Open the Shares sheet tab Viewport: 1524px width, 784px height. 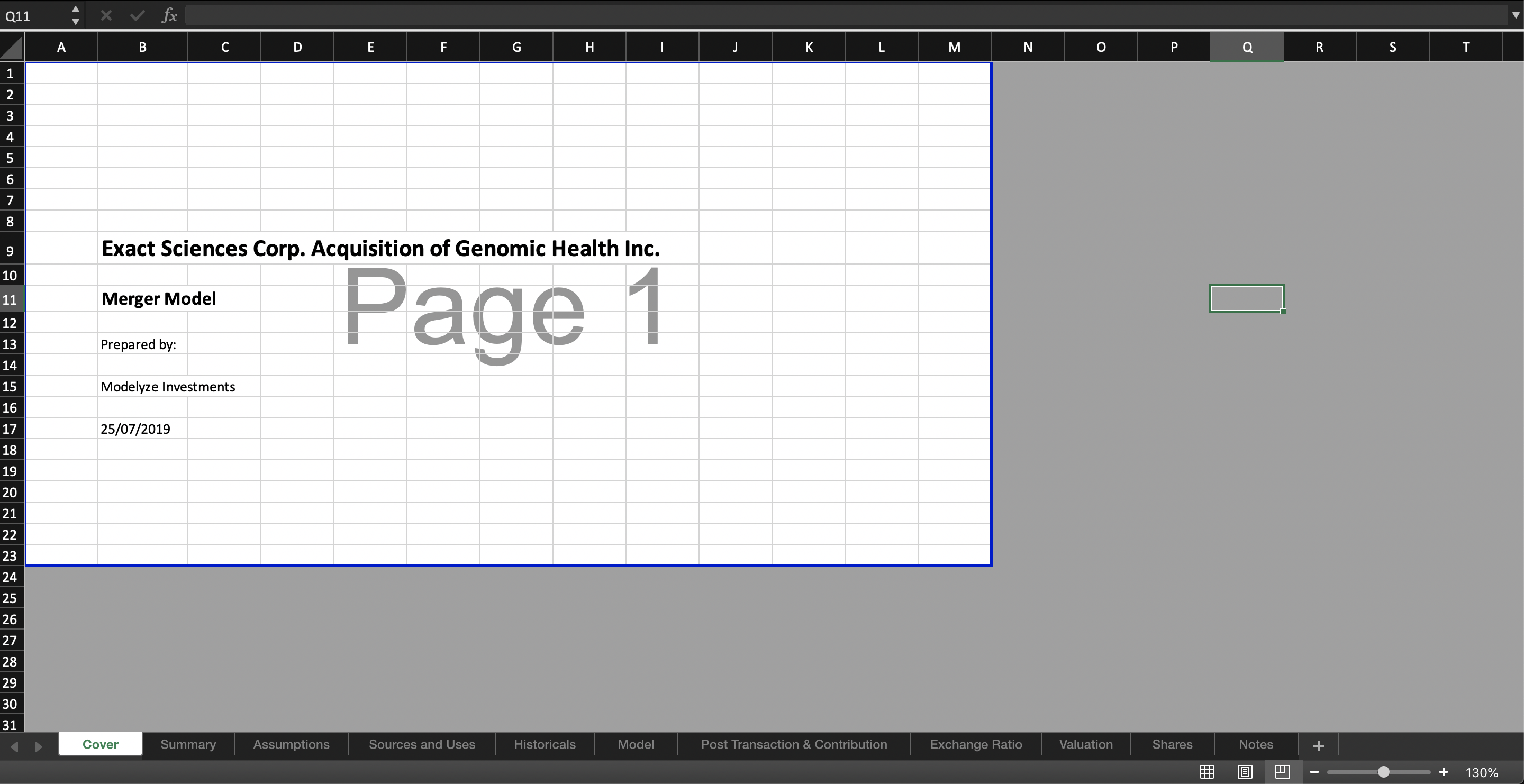click(1172, 744)
